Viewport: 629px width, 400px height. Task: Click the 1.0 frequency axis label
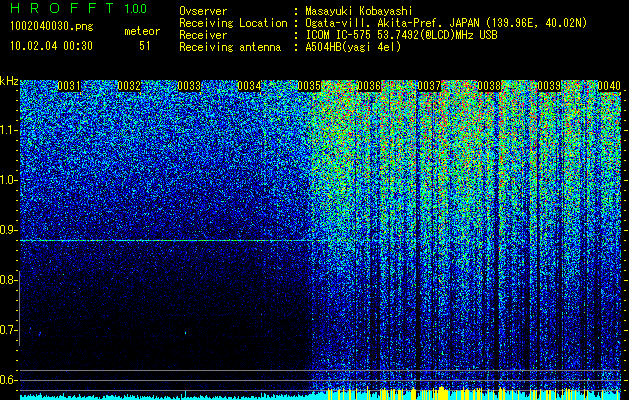tap(8, 180)
